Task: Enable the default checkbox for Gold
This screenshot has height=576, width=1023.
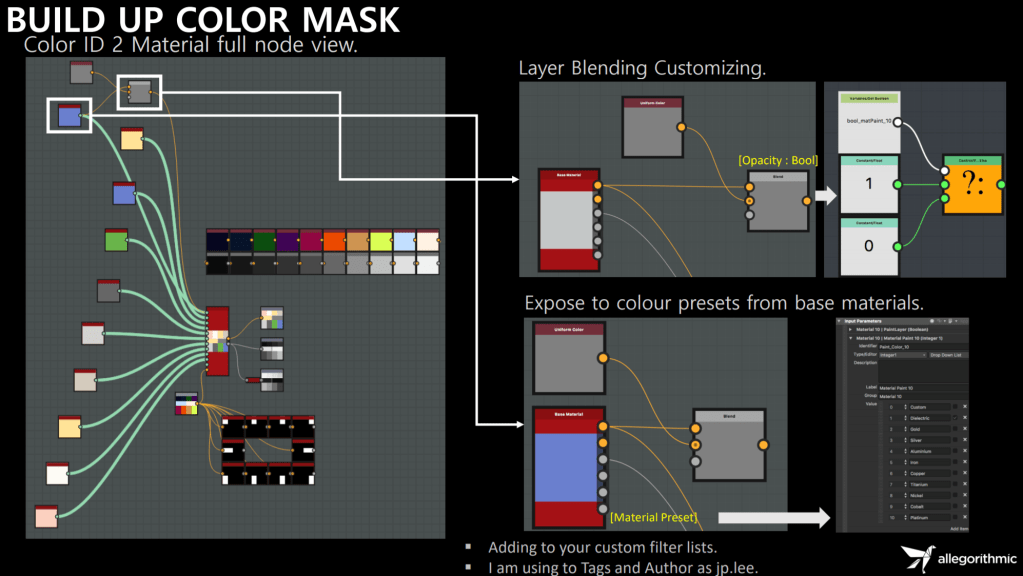Action: pyautogui.click(x=954, y=429)
